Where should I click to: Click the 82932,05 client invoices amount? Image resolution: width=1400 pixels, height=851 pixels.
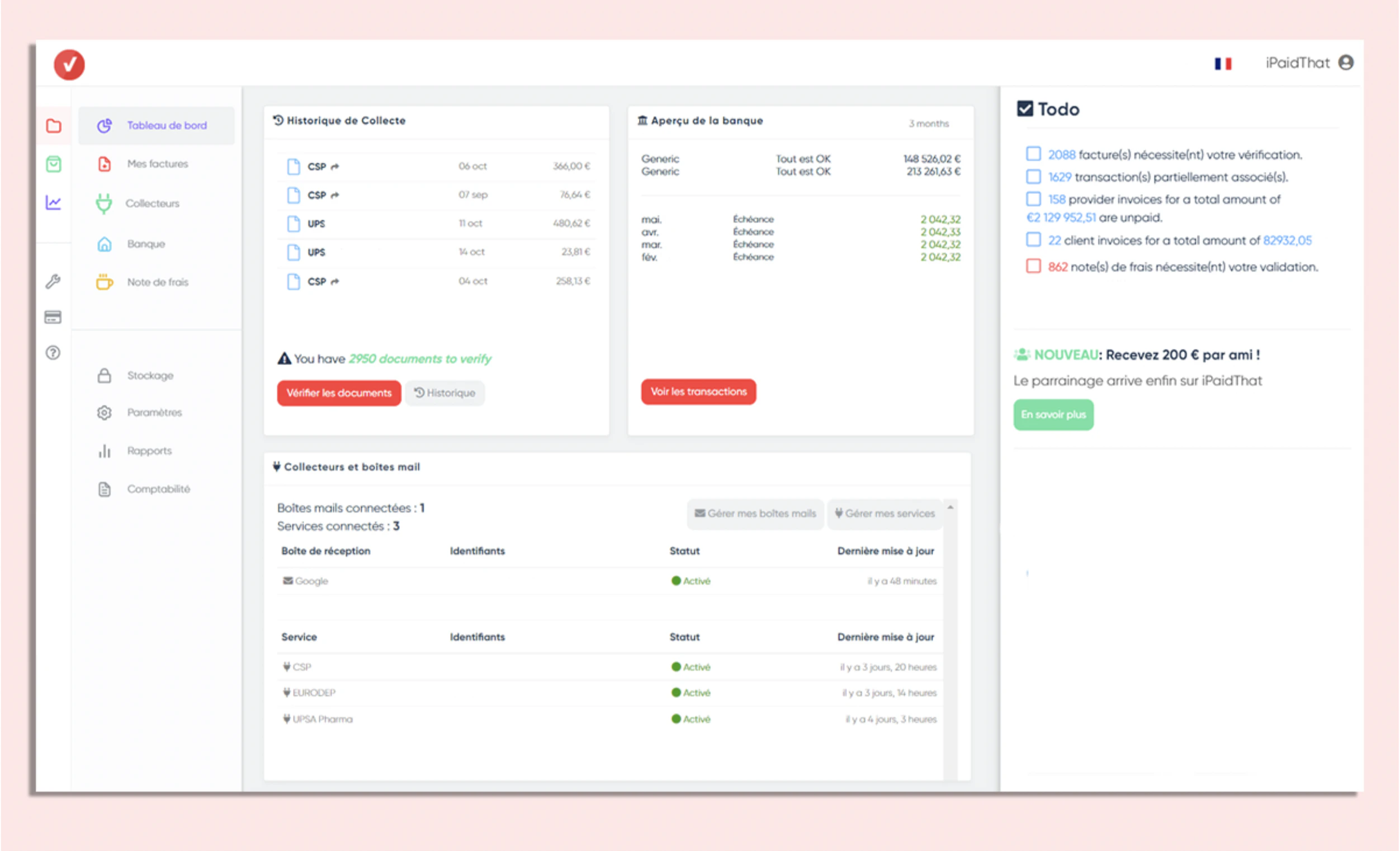[1288, 240]
